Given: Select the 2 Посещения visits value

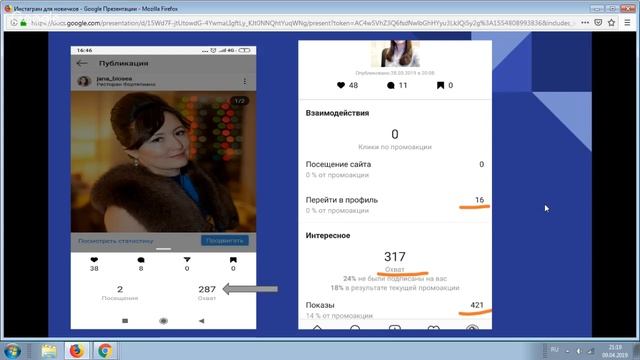Looking at the screenshot, I should pyautogui.click(x=120, y=292).
